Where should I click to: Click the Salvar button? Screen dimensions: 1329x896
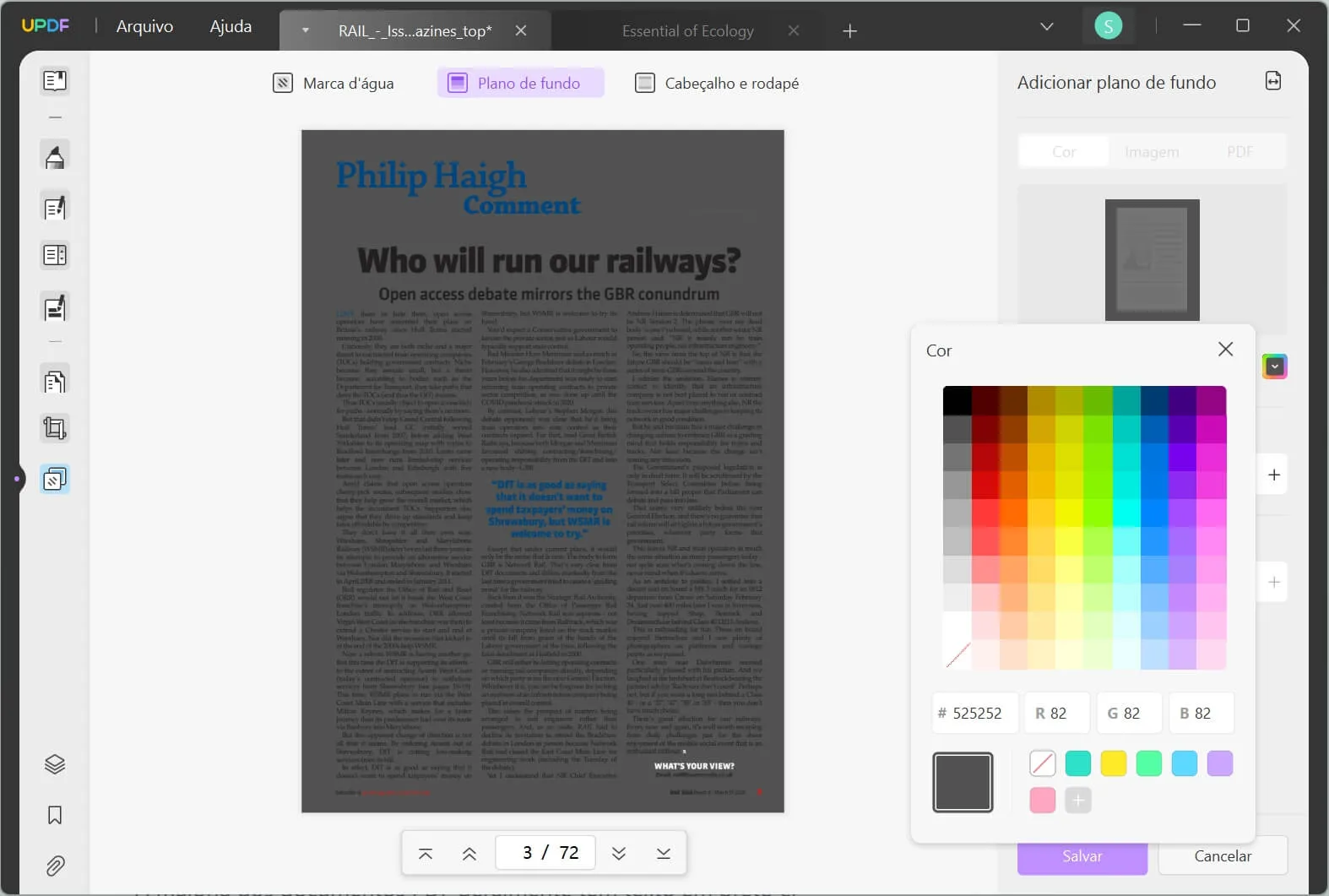click(1082, 855)
